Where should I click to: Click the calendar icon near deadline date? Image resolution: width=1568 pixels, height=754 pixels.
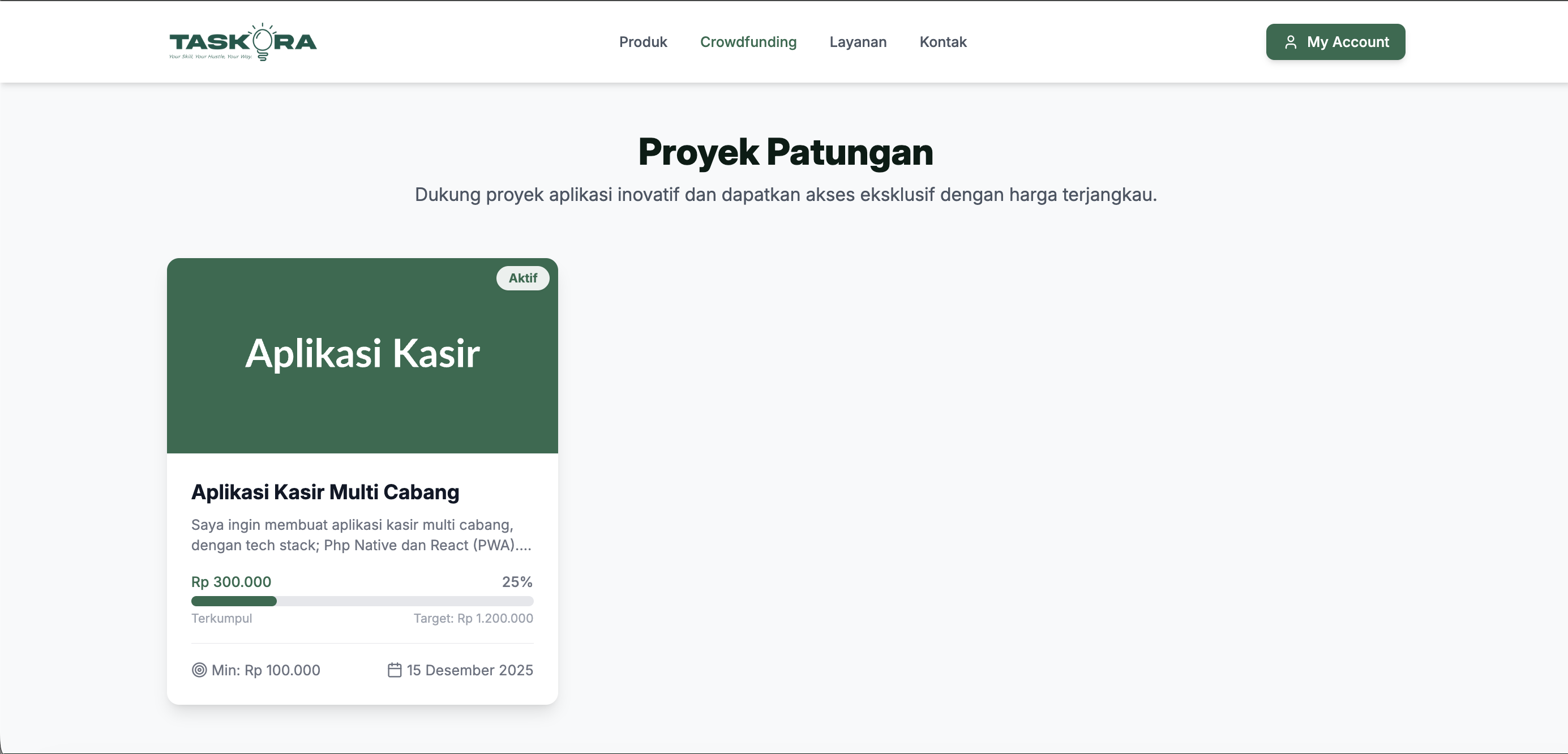[x=395, y=670]
